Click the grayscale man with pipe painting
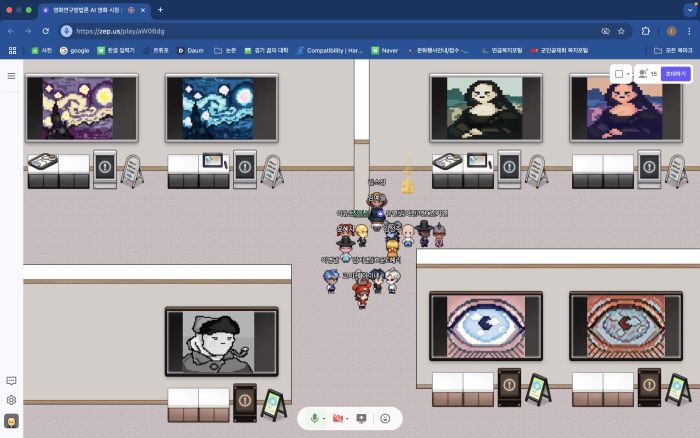The image size is (700, 438). tap(222, 342)
